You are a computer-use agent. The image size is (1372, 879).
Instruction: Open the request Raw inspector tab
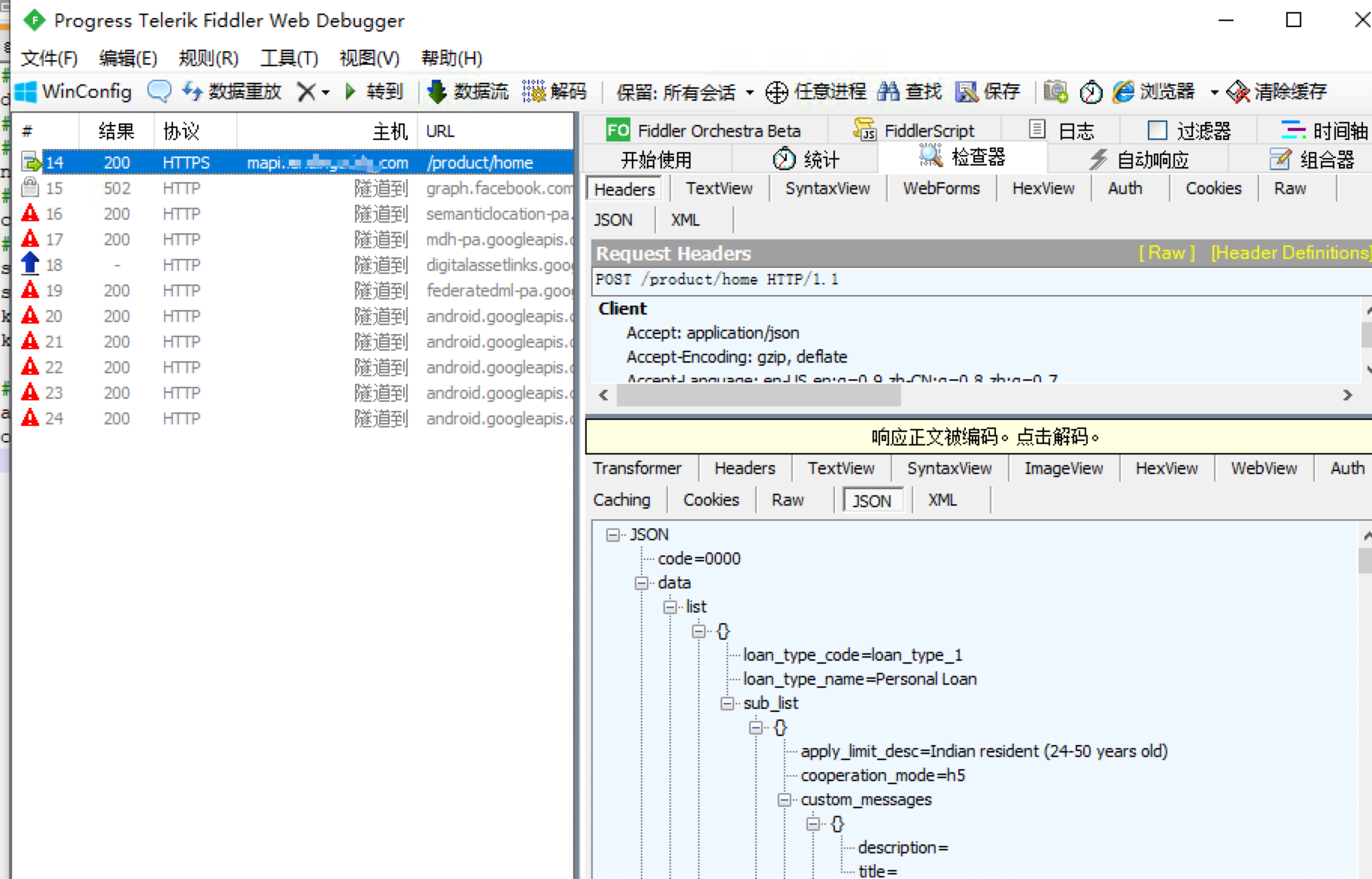coord(1290,188)
